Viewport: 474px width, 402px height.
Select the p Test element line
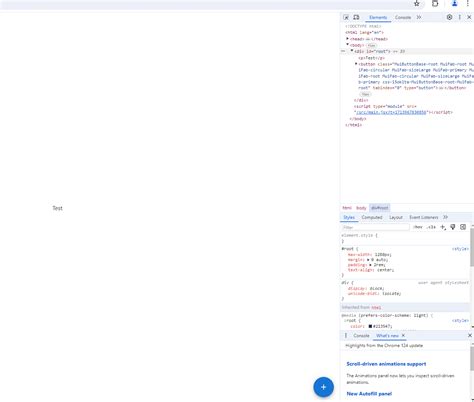click(x=372, y=58)
